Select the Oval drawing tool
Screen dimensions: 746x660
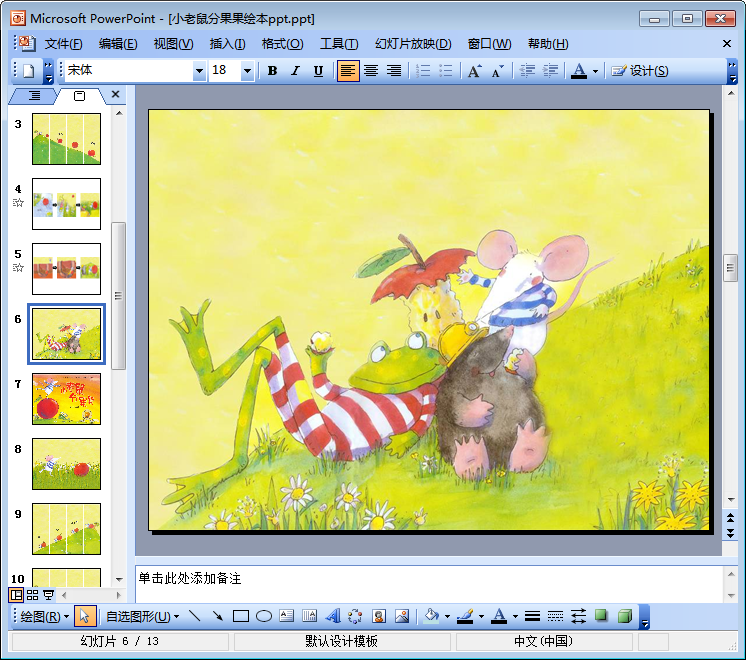coord(263,616)
